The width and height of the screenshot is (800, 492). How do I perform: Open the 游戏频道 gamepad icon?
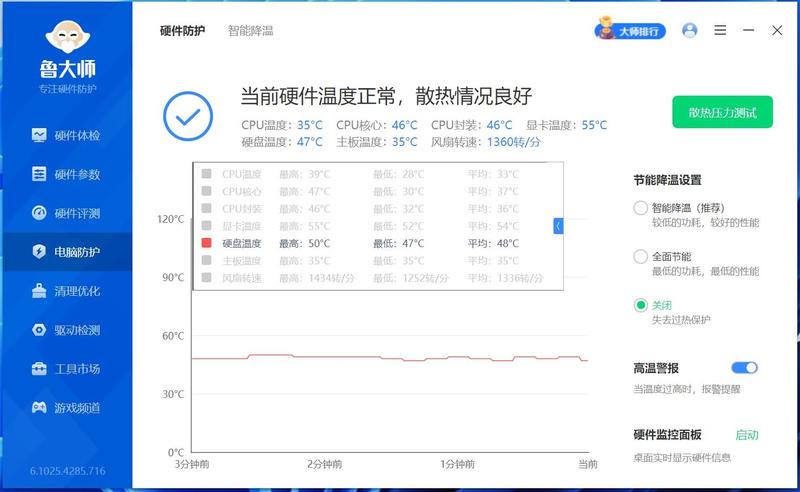[39, 407]
